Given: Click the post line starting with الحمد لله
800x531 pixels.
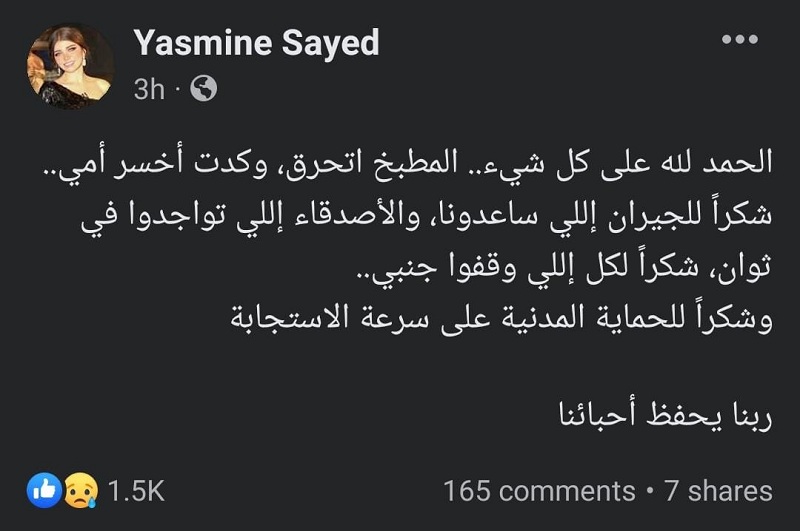Looking at the screenshot, I should (407, 163).
